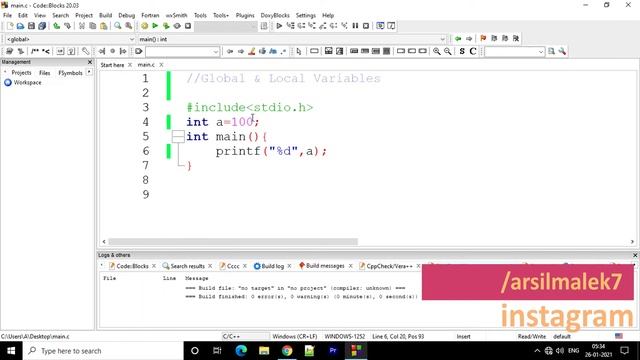Open the CppCheck/Vera++ log tab
This screenshot has width=640, height=360.
389,266
